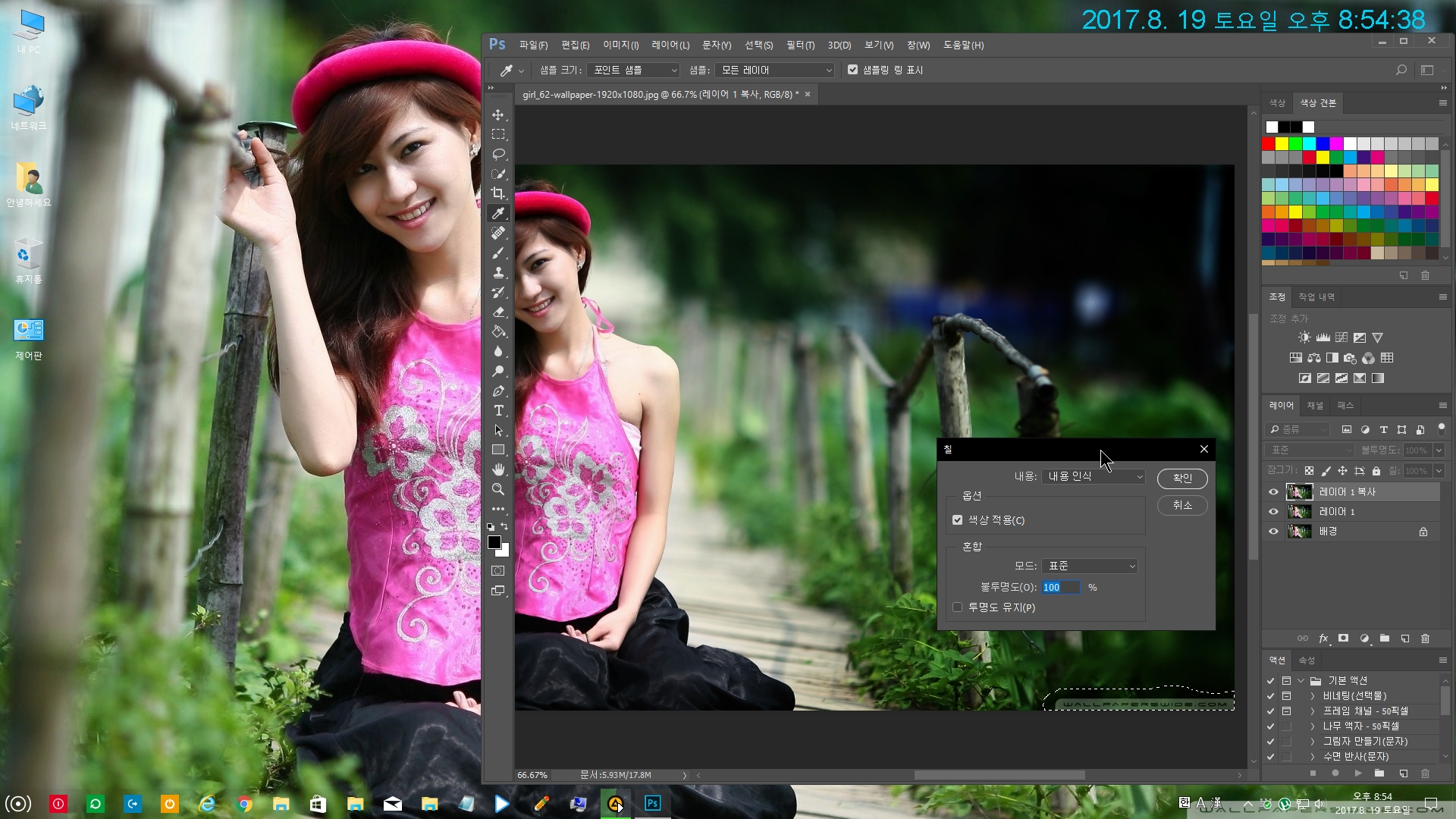Select the Pen tool

click(x=498, y=391)
